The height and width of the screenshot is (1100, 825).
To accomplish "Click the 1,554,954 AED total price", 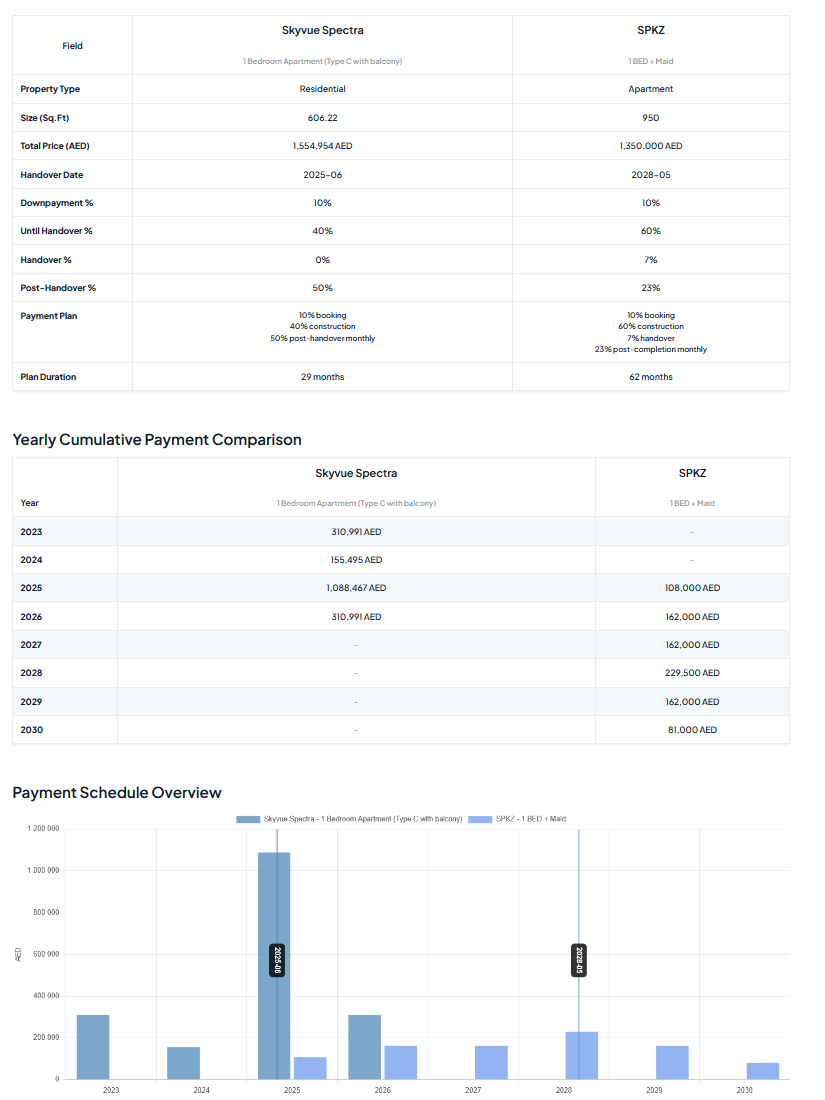I will coord(323,146).
